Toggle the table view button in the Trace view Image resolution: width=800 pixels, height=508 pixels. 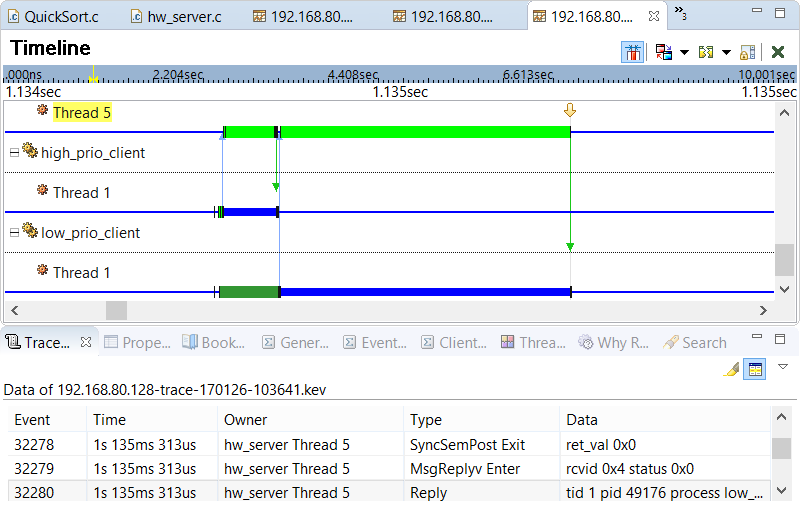coord(756,369)
